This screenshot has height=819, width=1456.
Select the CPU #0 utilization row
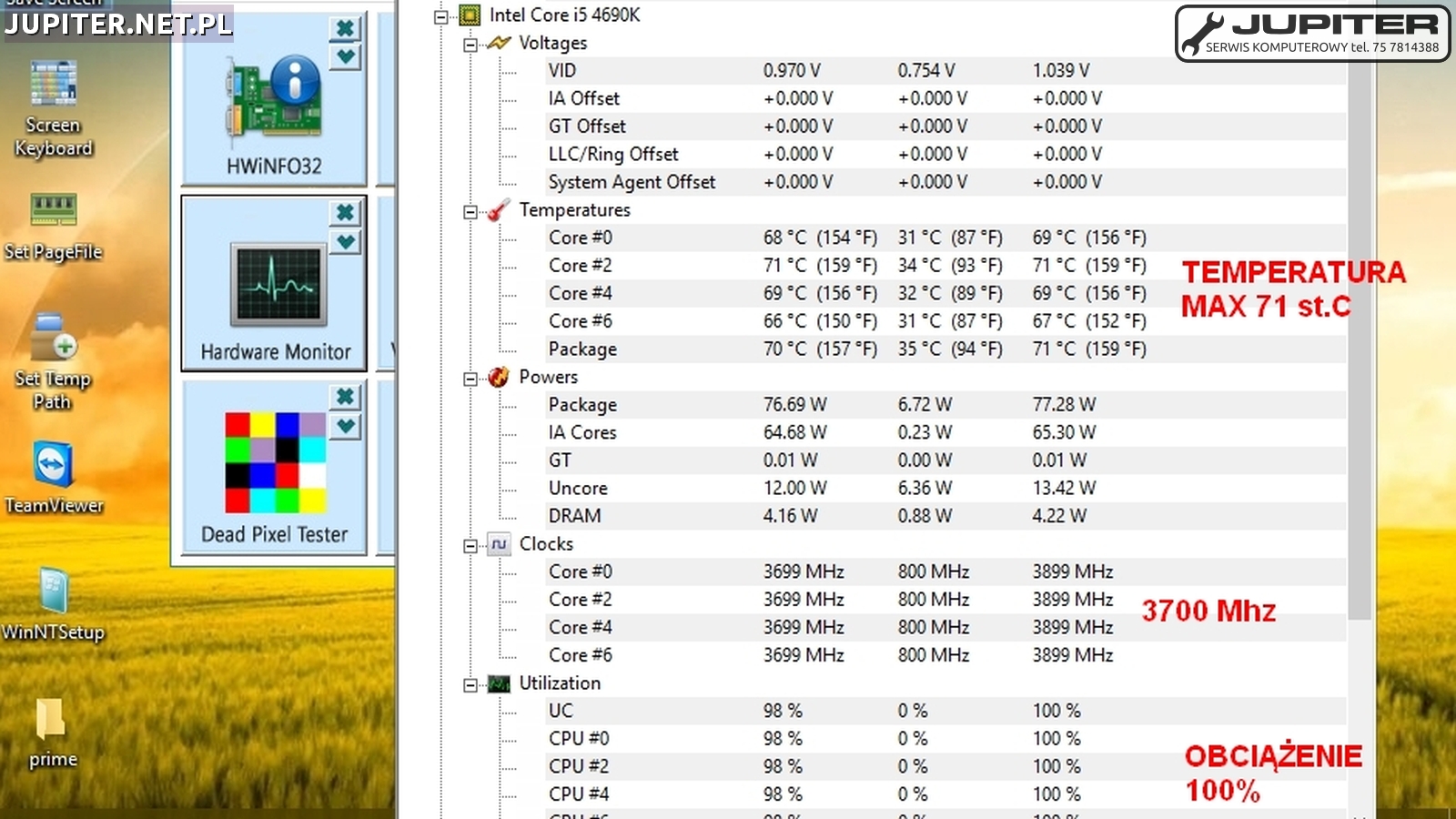point(945,739)
